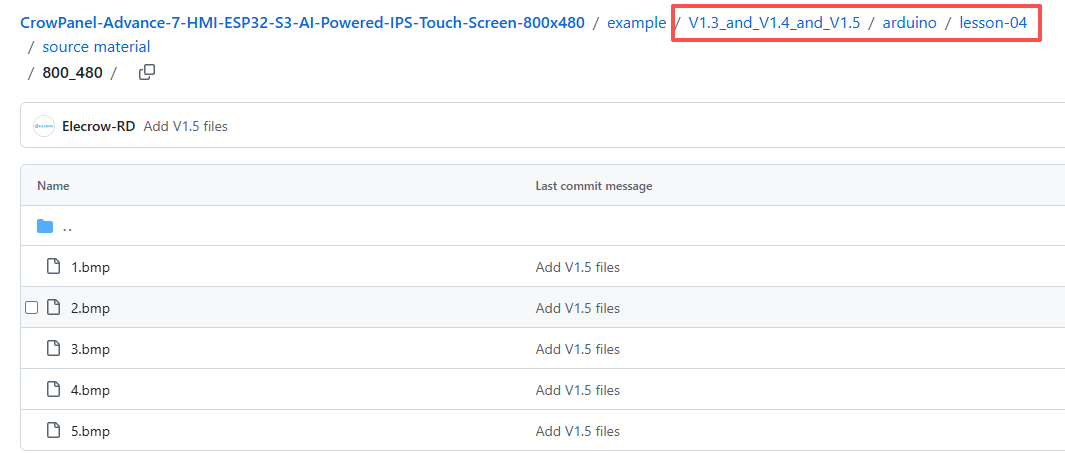This screenshot has width=1065, height=453.
Task: Open file 5.bmp
Action: (90, 431)
